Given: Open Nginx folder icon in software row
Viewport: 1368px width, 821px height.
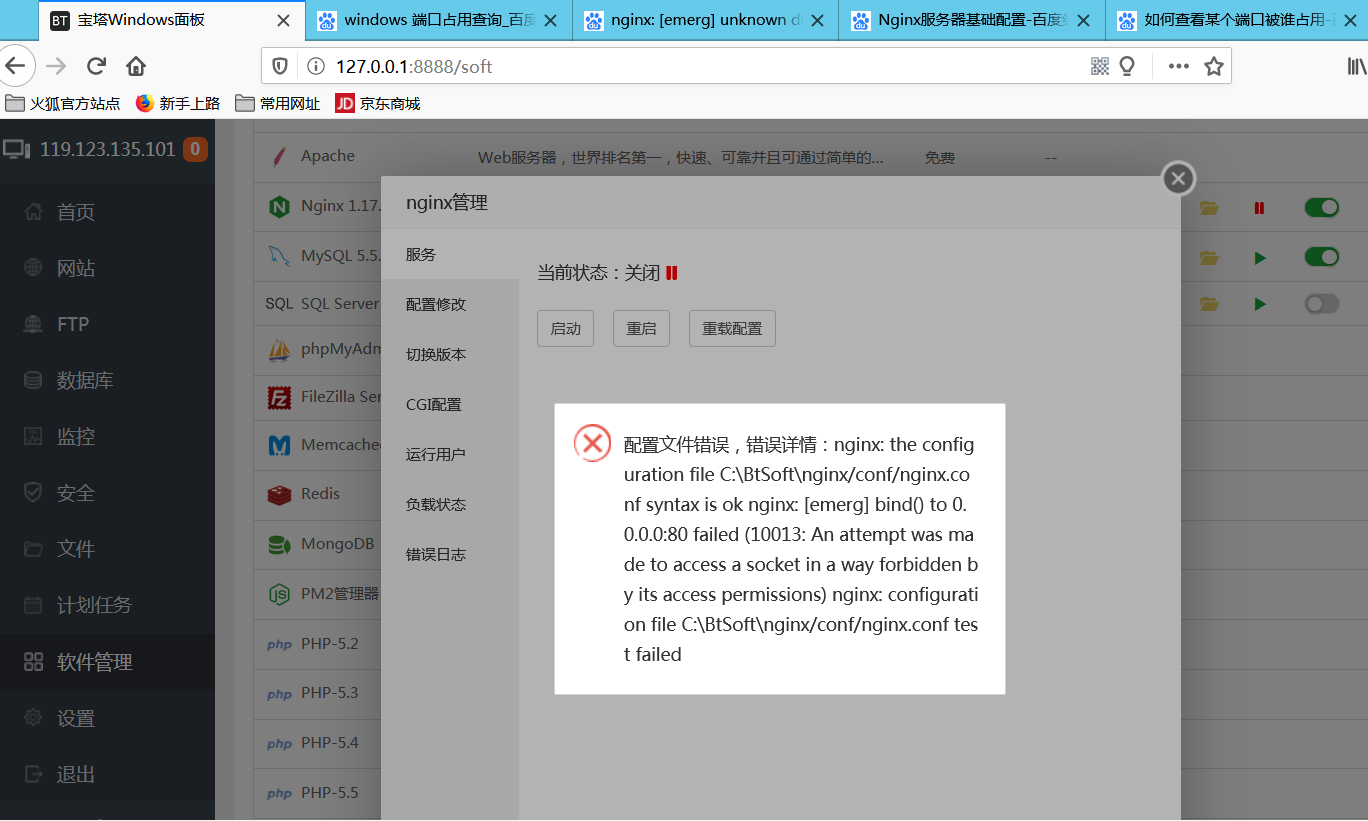Looking at the screenshot, I should click(x=1210, y=208).
